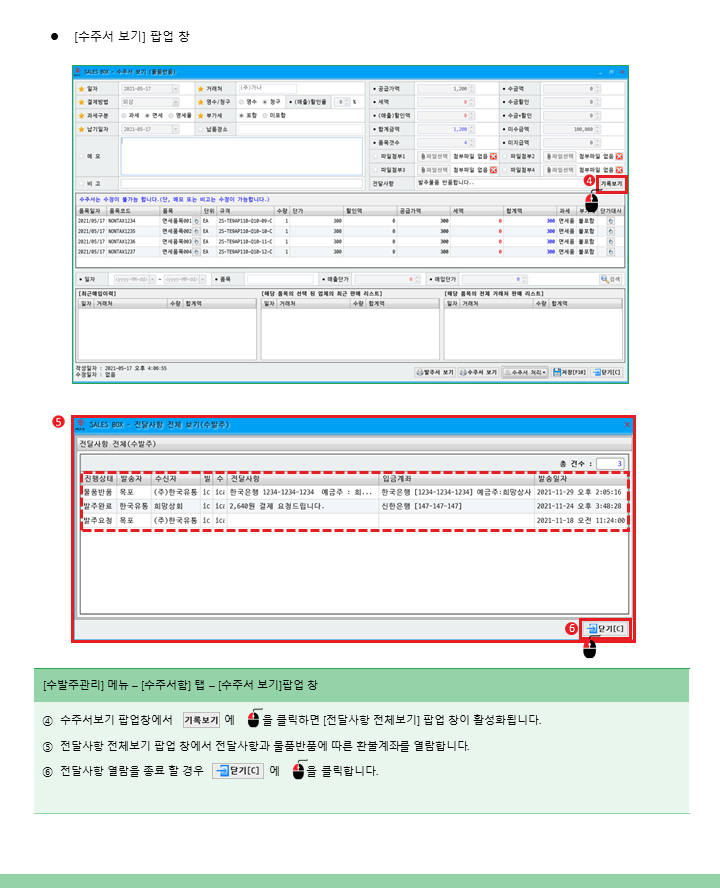Click item lookup icon for 면세품목003
The image size is (720, 888).
click(x=197, y=241)
